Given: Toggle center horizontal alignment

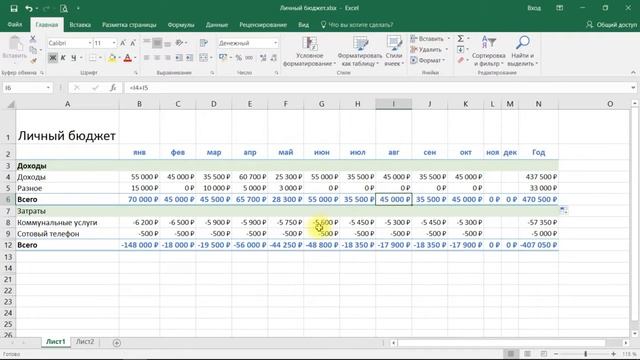Looking at the screenshot, I should (x=157, y=58).
